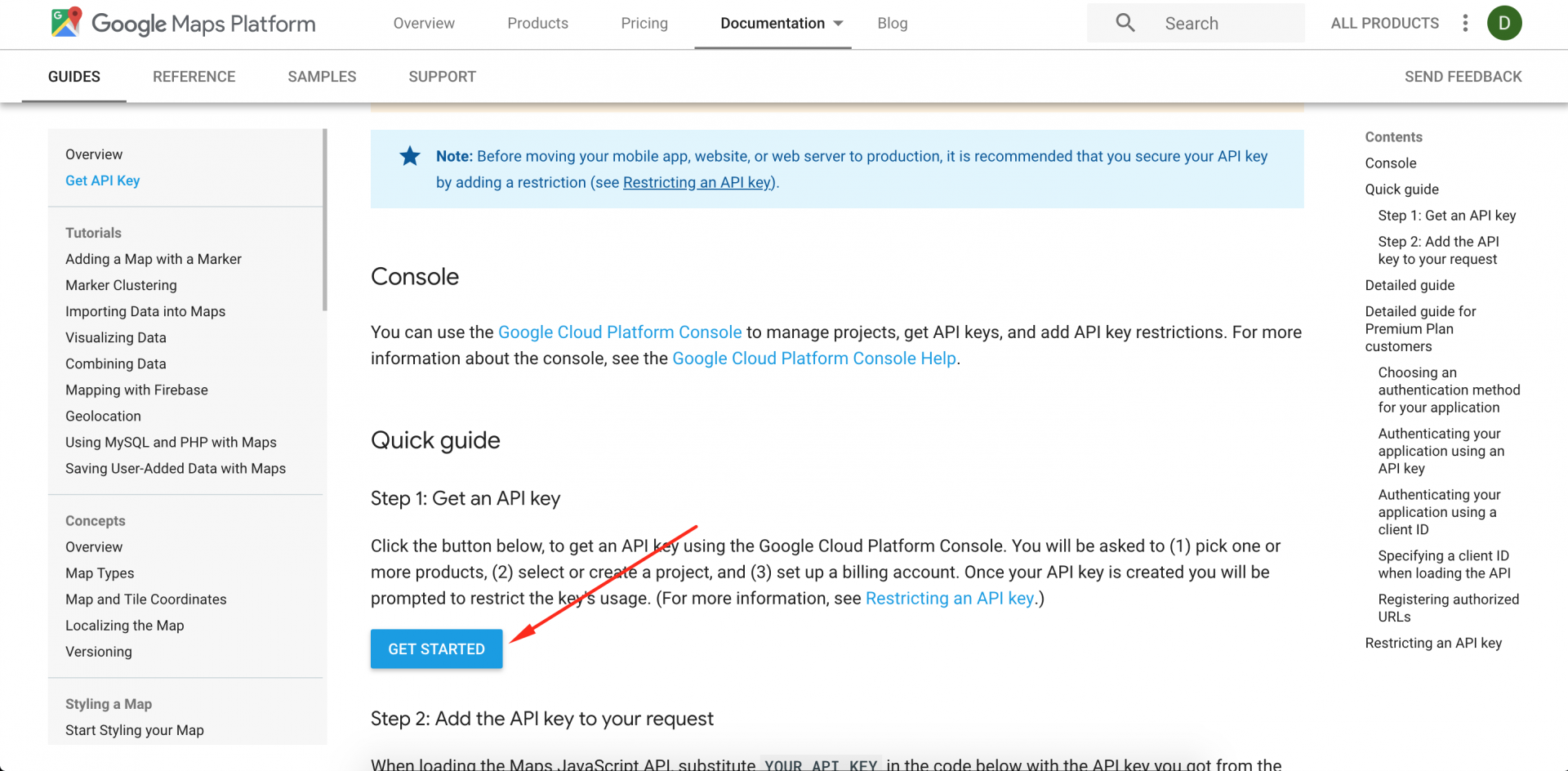The height and width of the screenshot is (771, 1568).
Task: Open Mapping with Firebase tutorial
Action: pyautogui.click(x=136, y=390)
